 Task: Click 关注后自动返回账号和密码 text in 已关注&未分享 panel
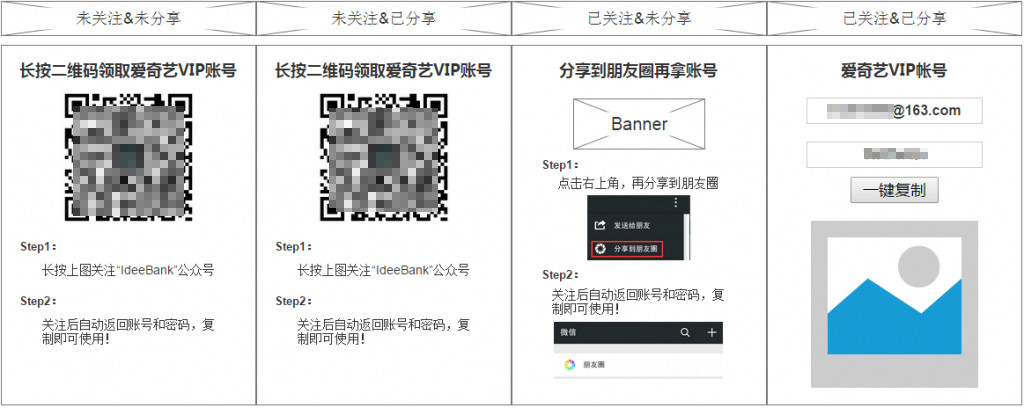[x=638, y=301]
